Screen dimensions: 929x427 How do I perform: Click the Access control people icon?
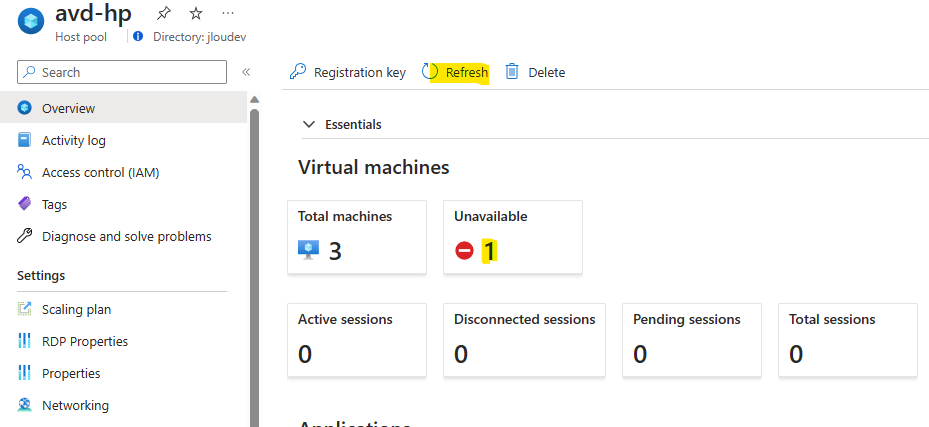coord(24,172)
